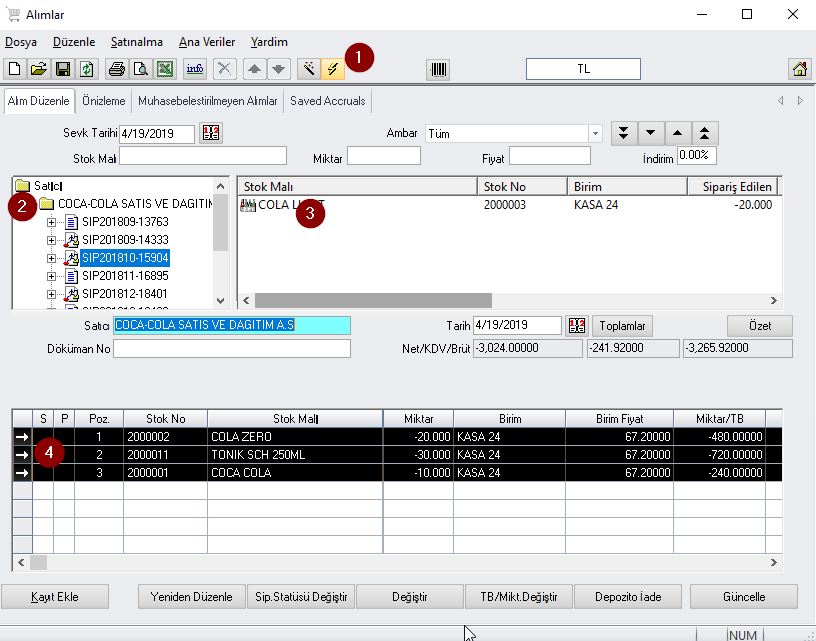Refresh with the green arrows document icon
Image resolution: width=816 pixels, height=641 pixels.
click(x=86, y=69)
